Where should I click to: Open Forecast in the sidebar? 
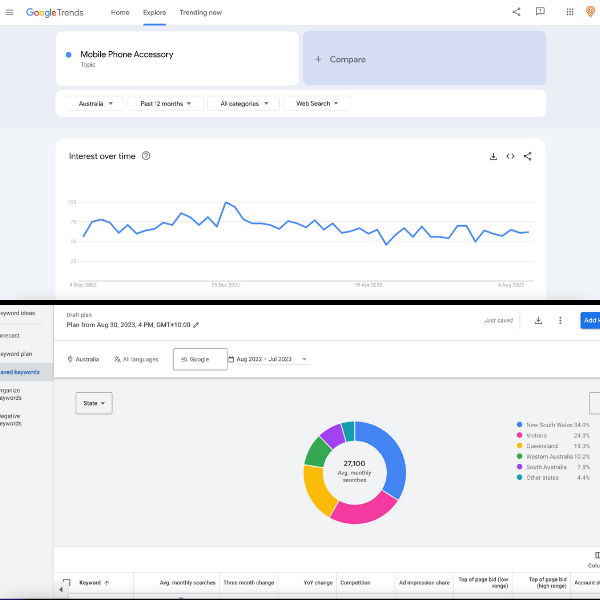[10, 336]
